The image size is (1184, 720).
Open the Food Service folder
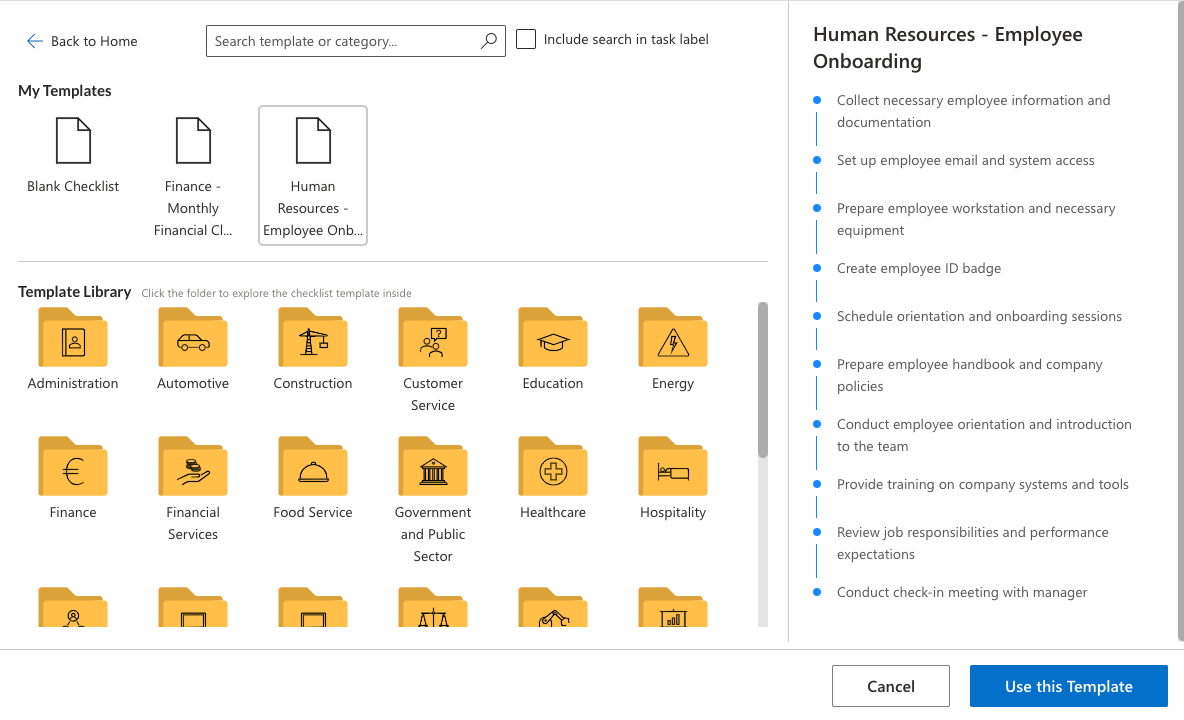pos(313,469)
